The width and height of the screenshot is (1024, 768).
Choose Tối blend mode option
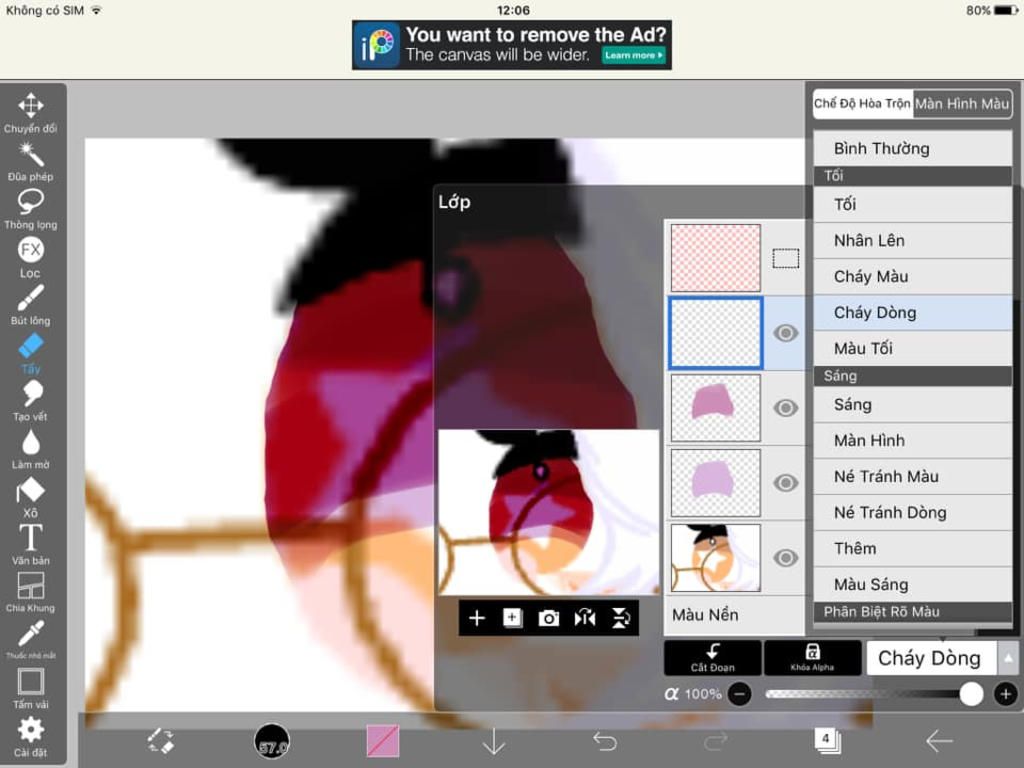913,204
